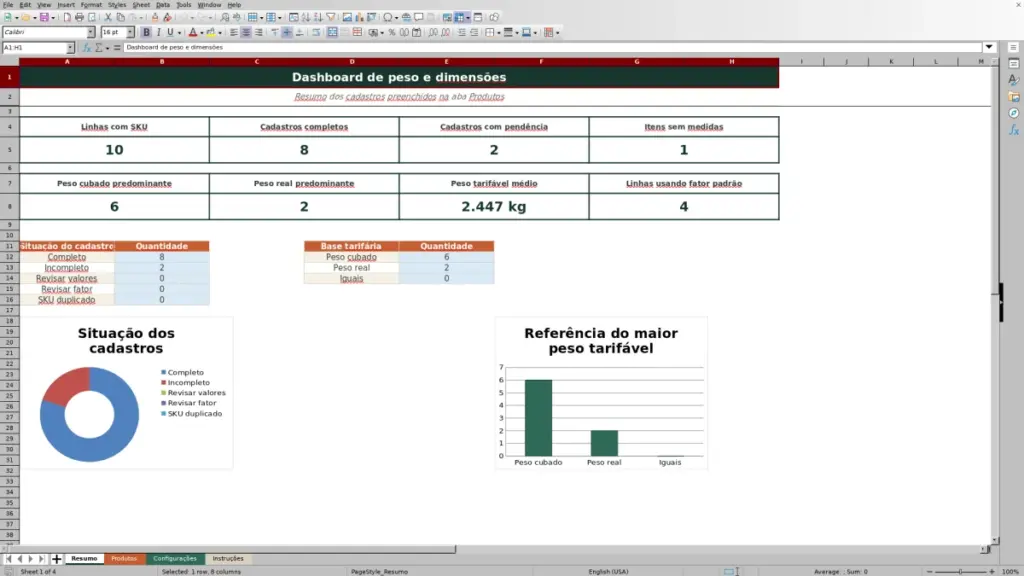Insert a chart using the chart icon

click(359, 18)
